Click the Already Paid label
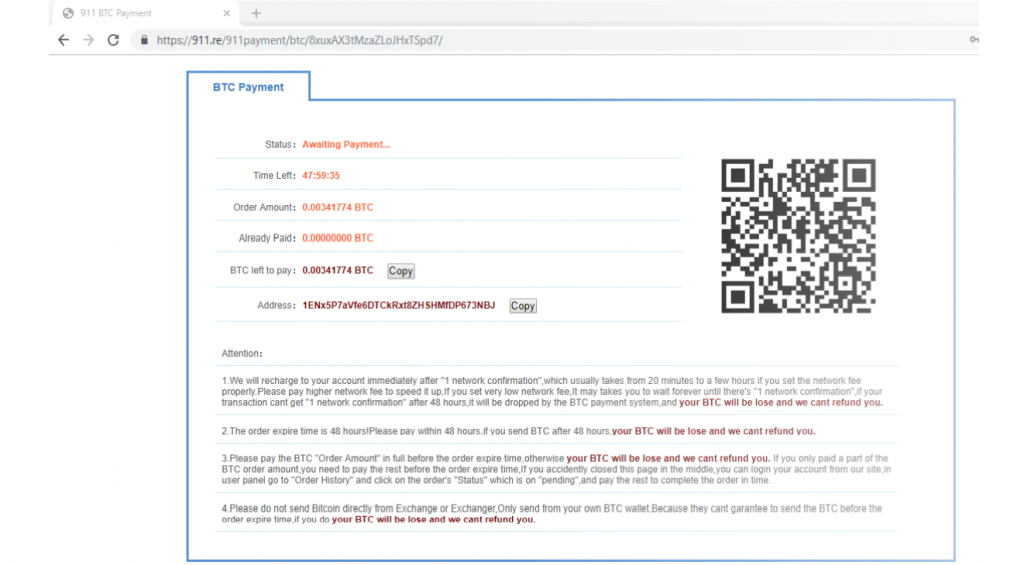The width and height of the screenshot is (1024, 565). click(x=267, y=238)
